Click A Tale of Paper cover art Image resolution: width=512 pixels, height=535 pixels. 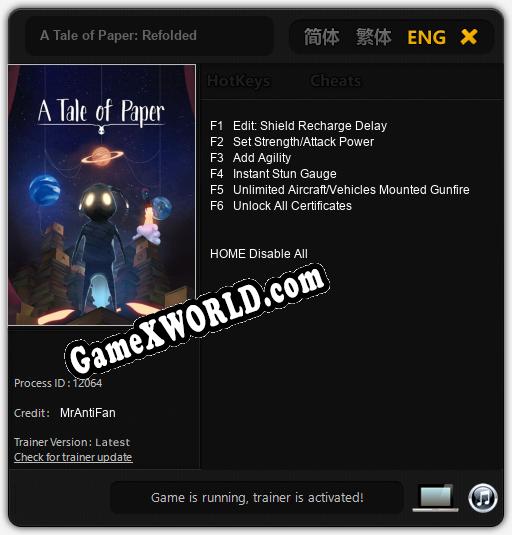[x=102, y=195]
